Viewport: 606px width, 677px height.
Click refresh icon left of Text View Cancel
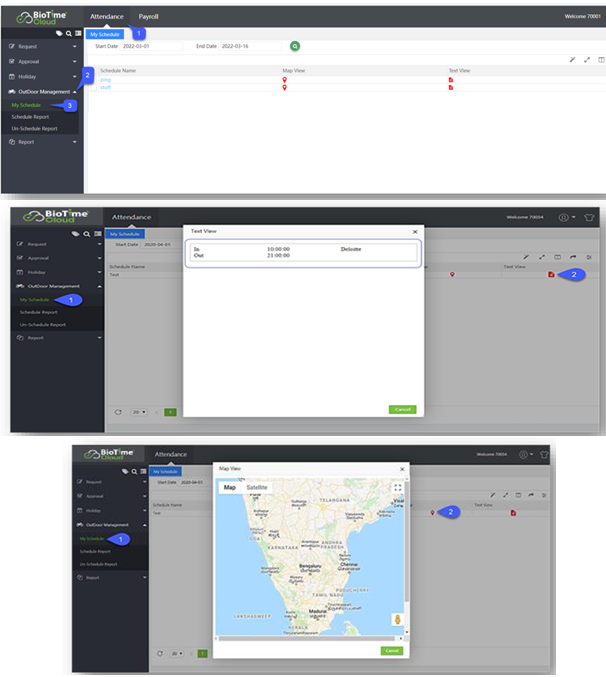[118, 411]
